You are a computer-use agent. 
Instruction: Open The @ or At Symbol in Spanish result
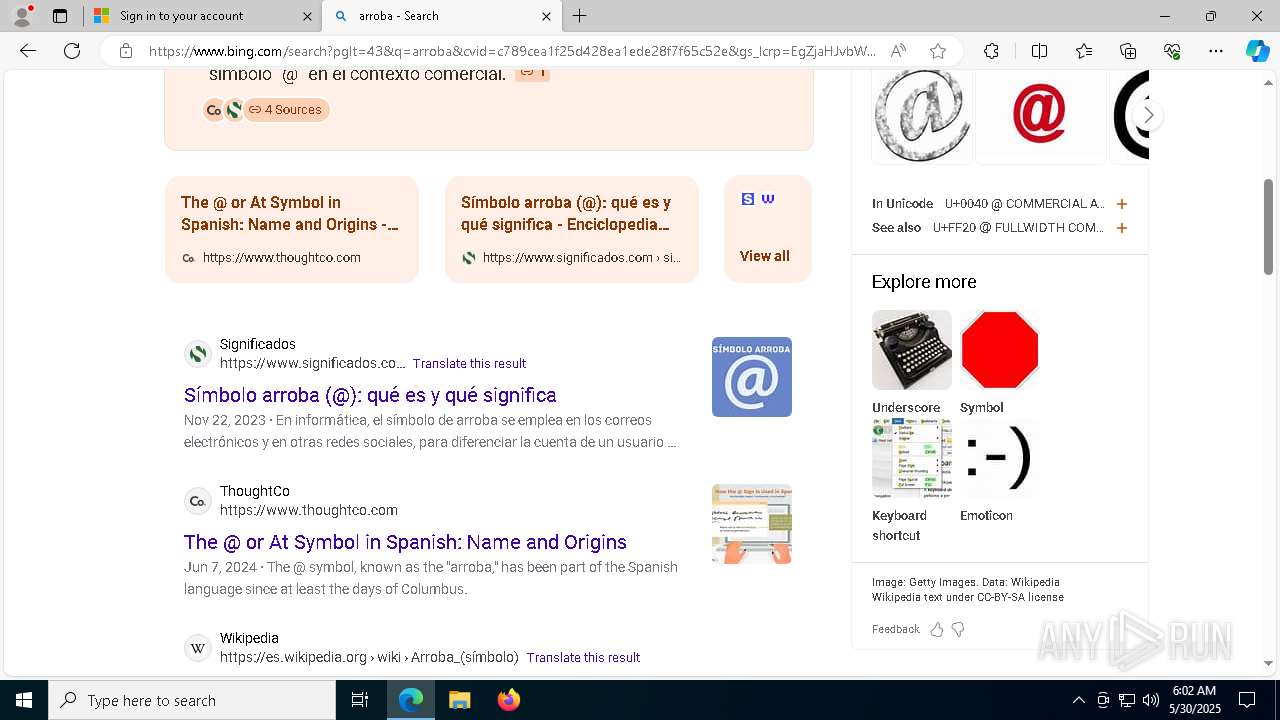(x=405, y=542)
